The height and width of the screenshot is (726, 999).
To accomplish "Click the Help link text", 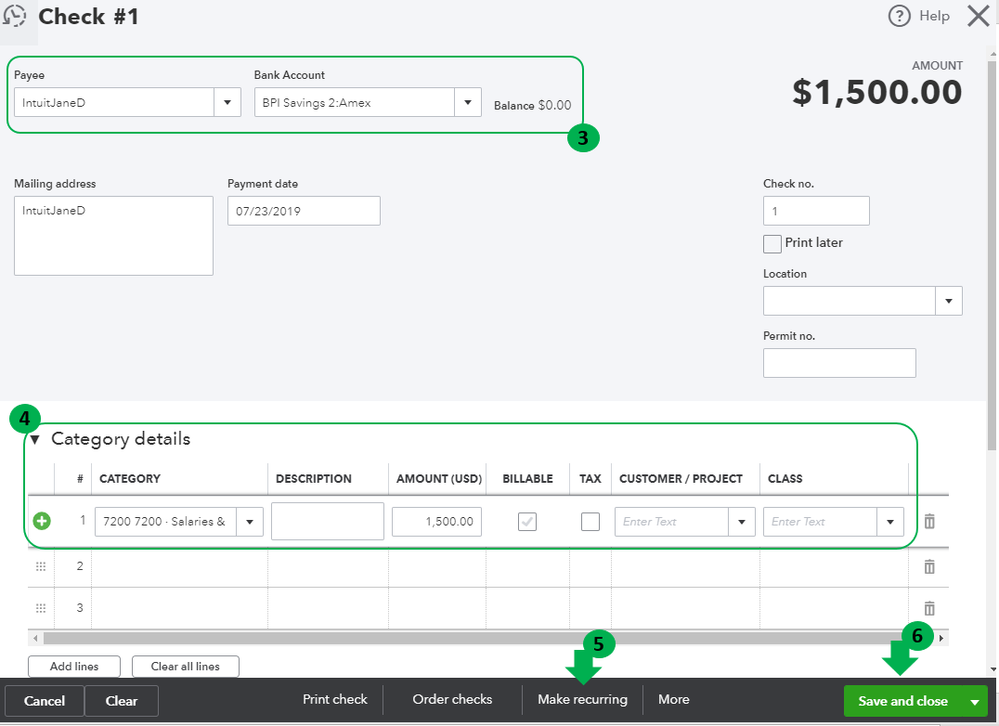I will click(934, 16).
